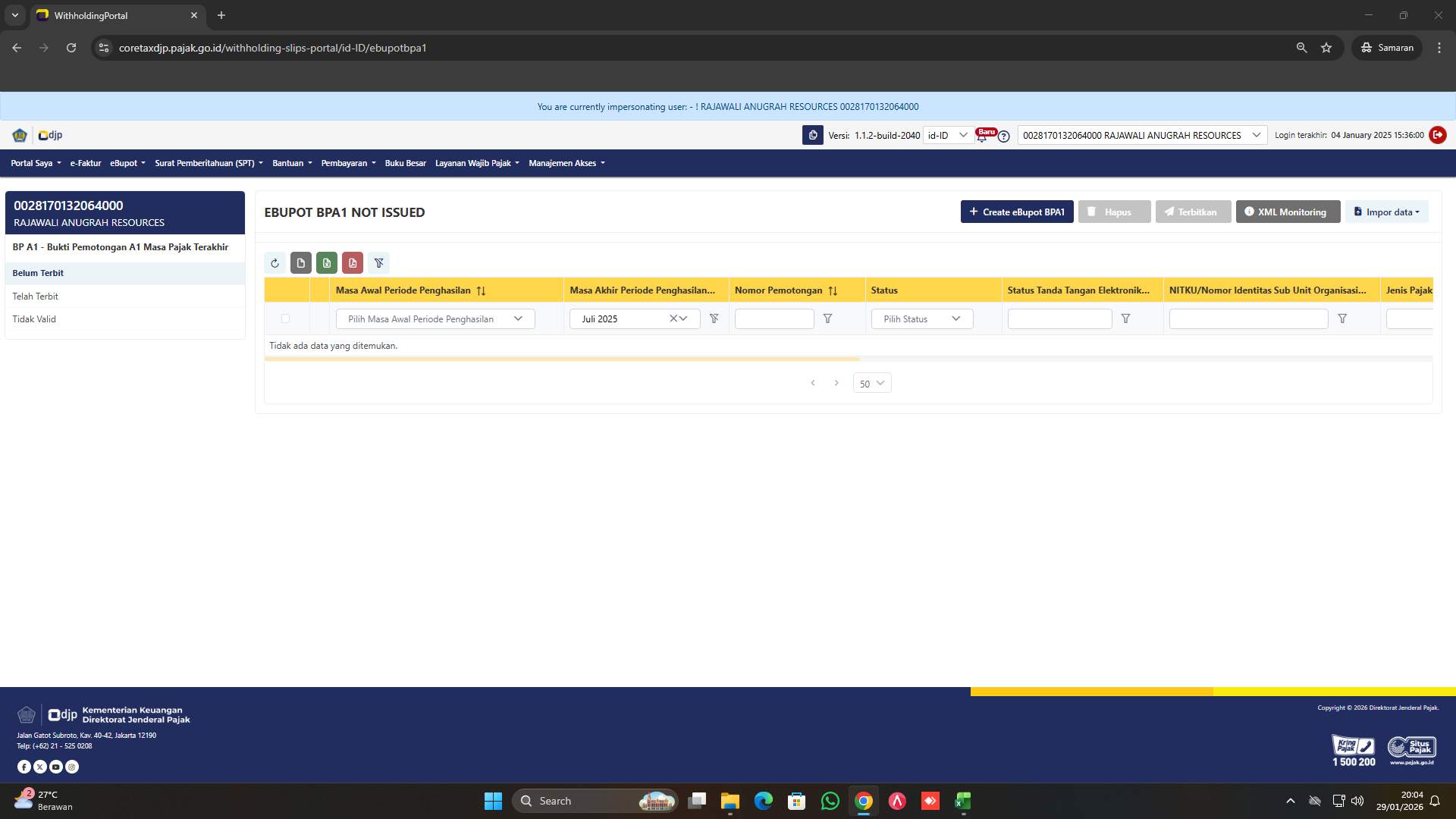Image resolution: width=1456 pixels, height=819 pixels.
Task: Click the WhatsApp icon in the taskbar
Action: pyautogui.click(x=830, y=801)
